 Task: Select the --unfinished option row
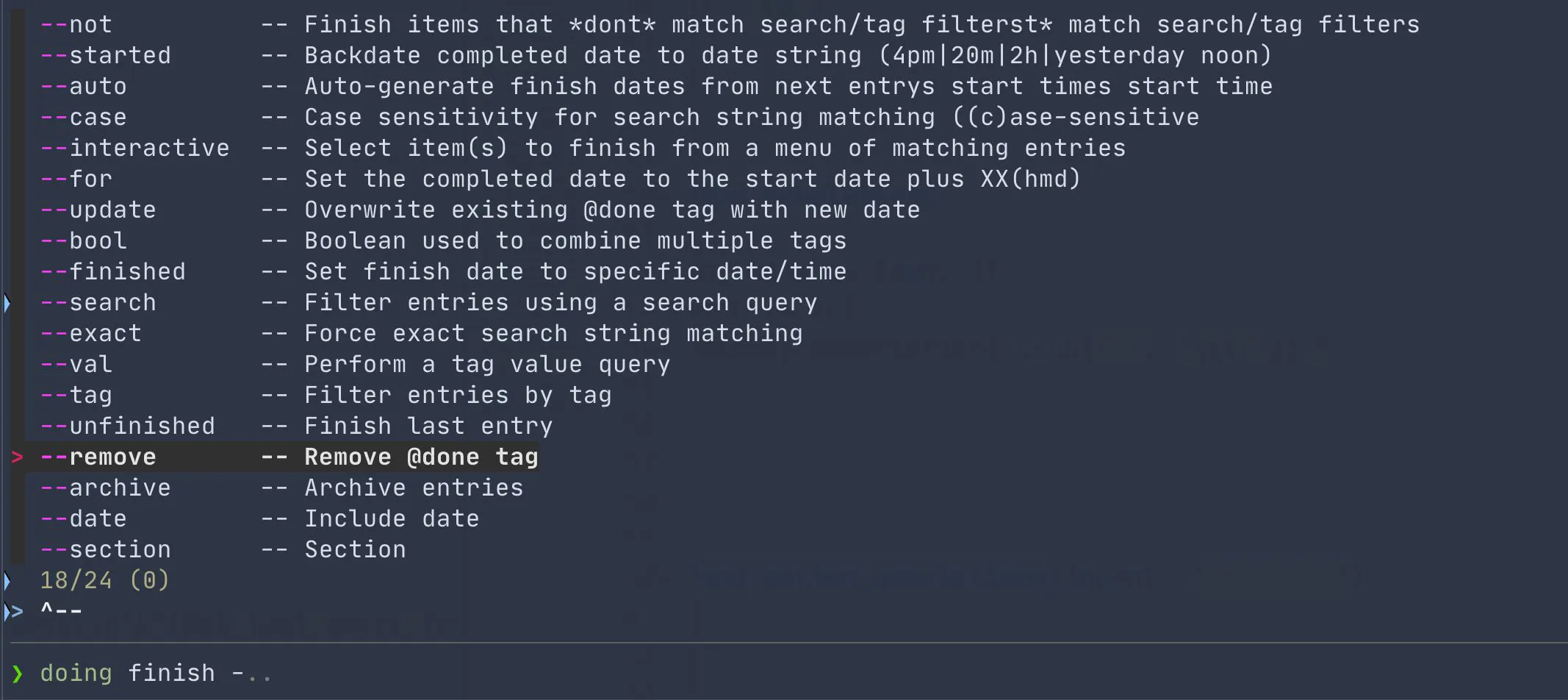(128, 426)
